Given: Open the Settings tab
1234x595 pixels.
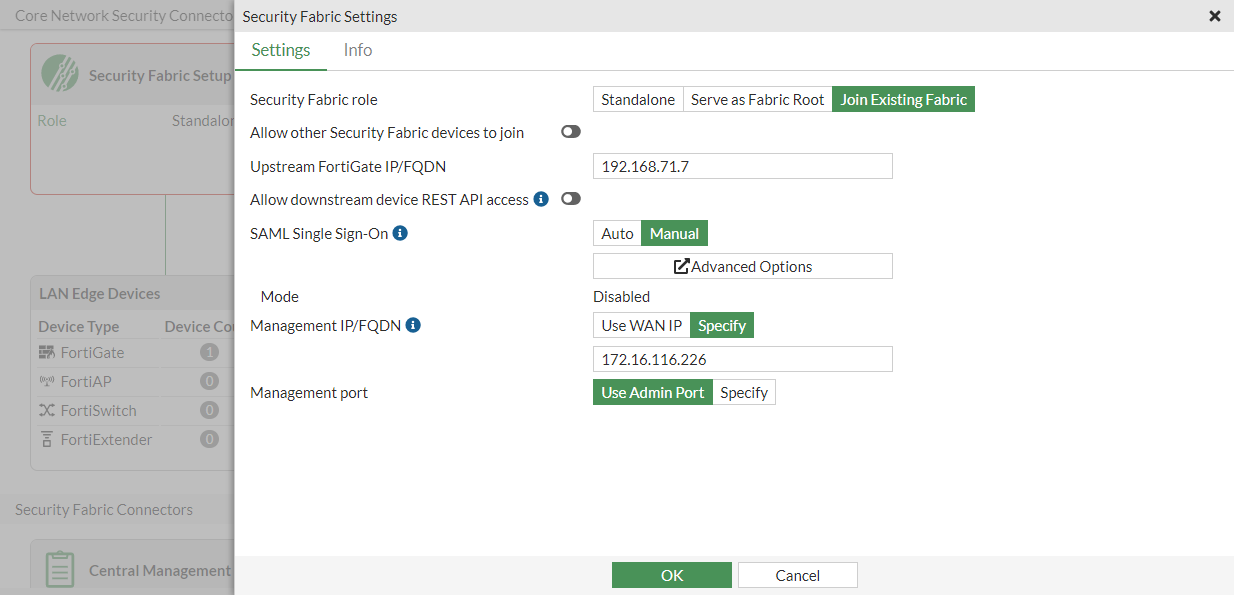Looking at the screenshot, I should (x=281, y=50).
